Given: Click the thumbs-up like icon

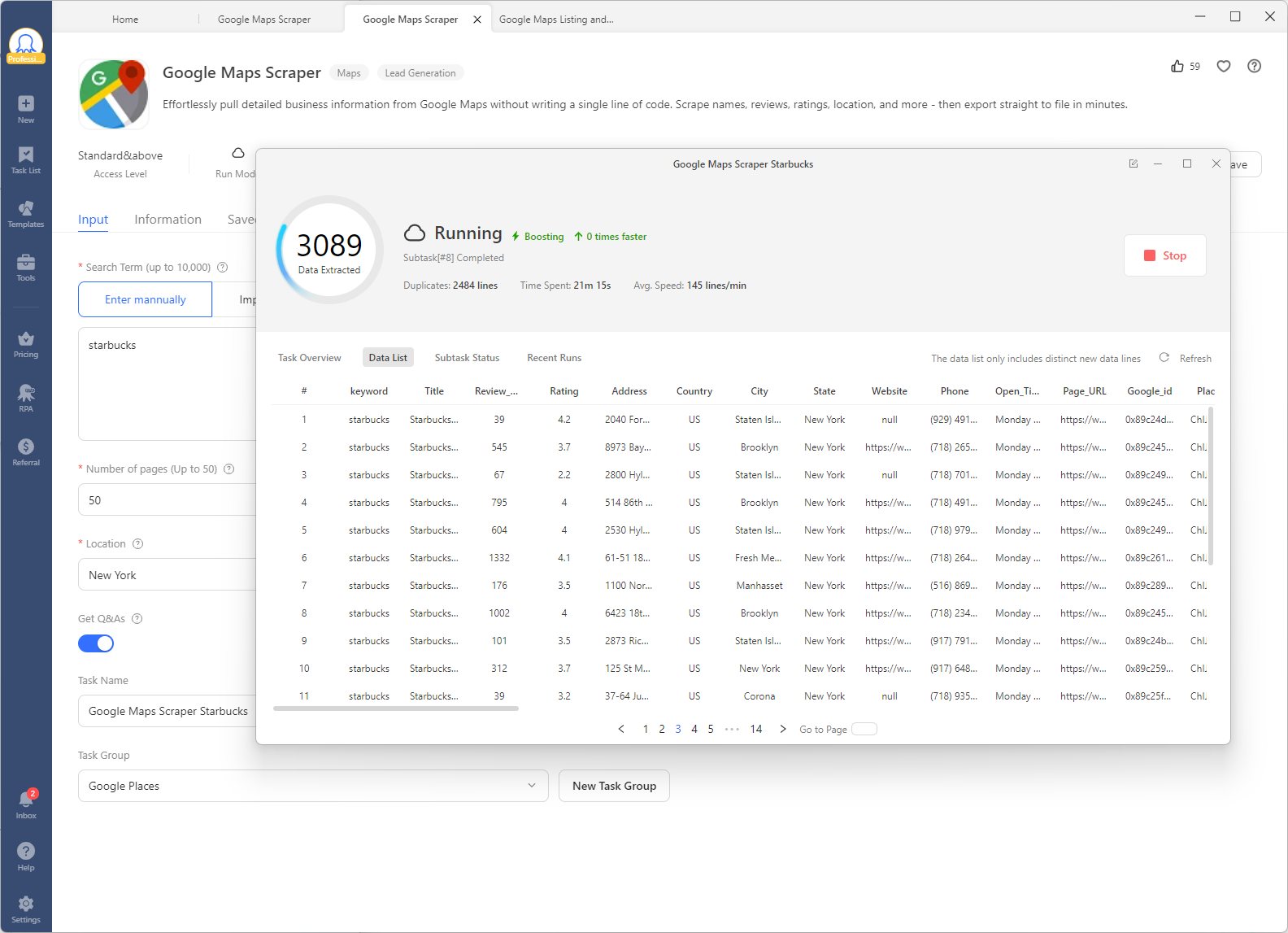Looking at the screenshot, I should pyautogui.click(x=1177, y=66).
